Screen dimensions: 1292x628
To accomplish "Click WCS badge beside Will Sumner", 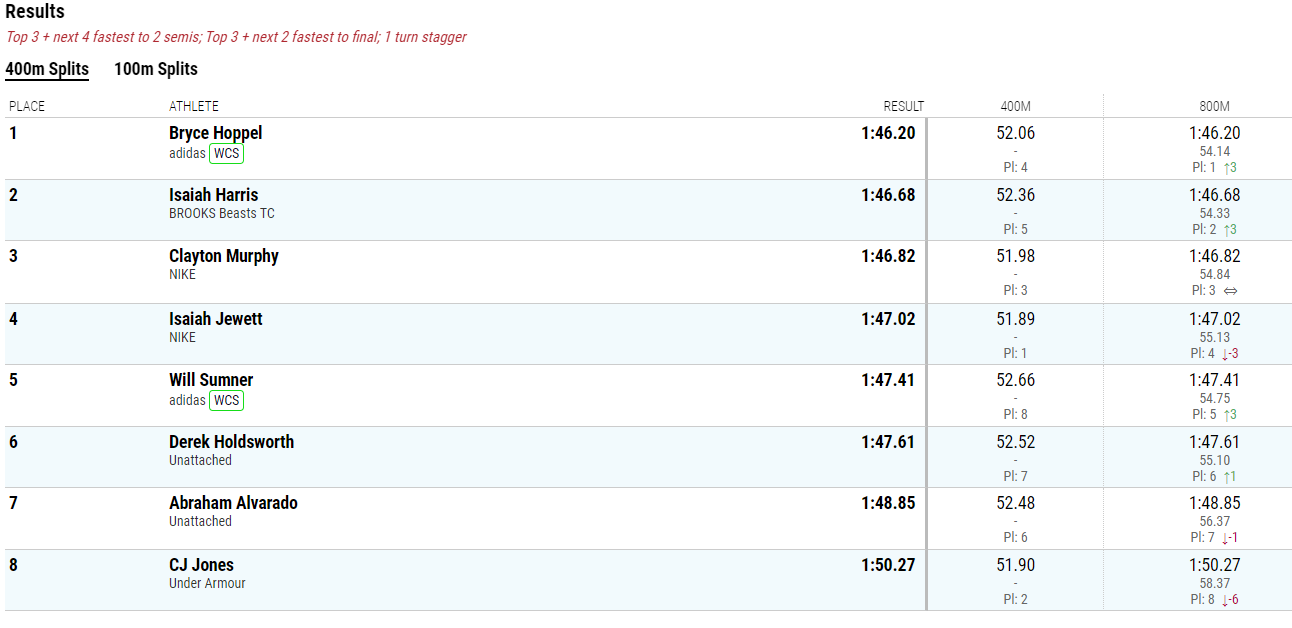I will pyautogui.click(x=227, y=401).
